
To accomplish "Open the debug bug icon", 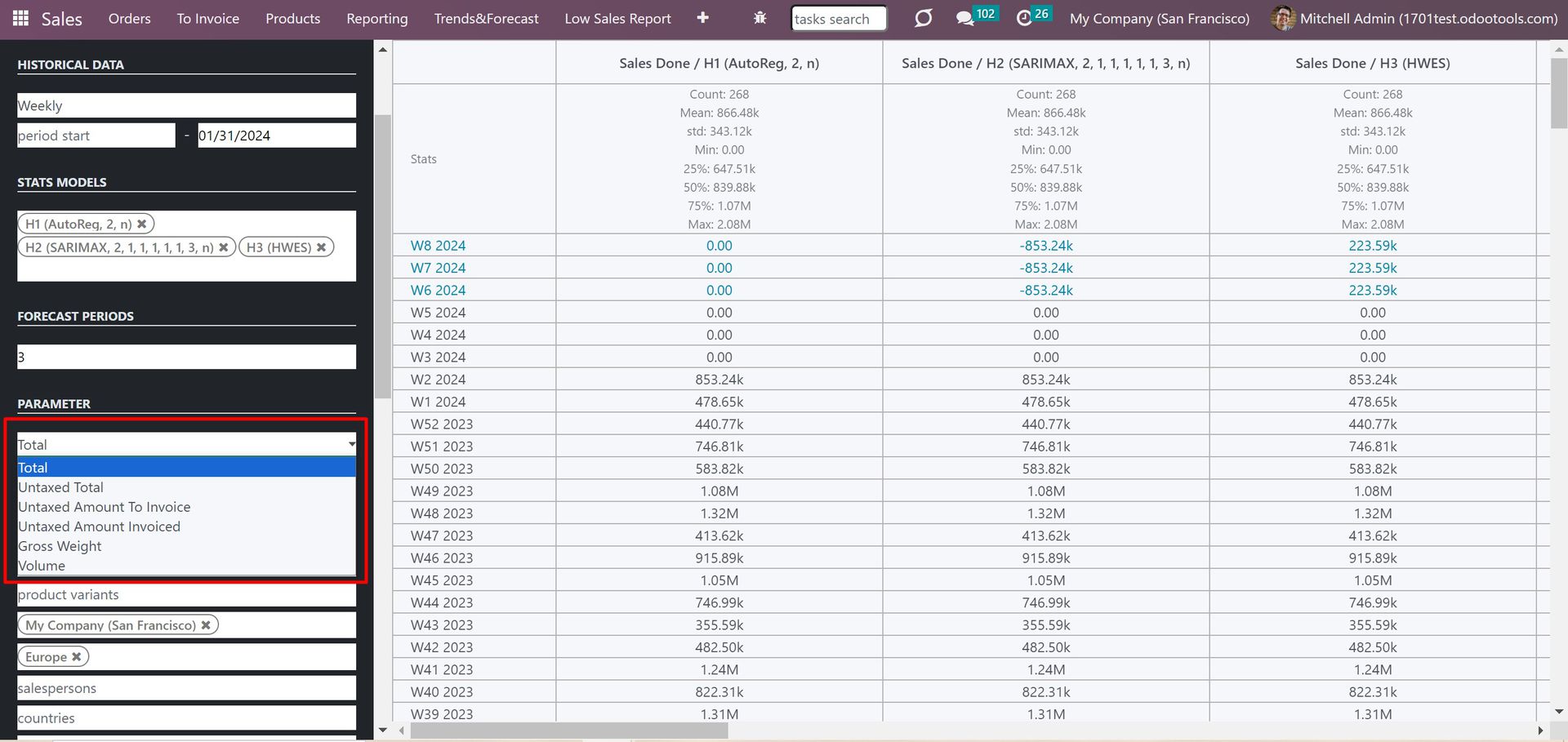I will 759,18.
